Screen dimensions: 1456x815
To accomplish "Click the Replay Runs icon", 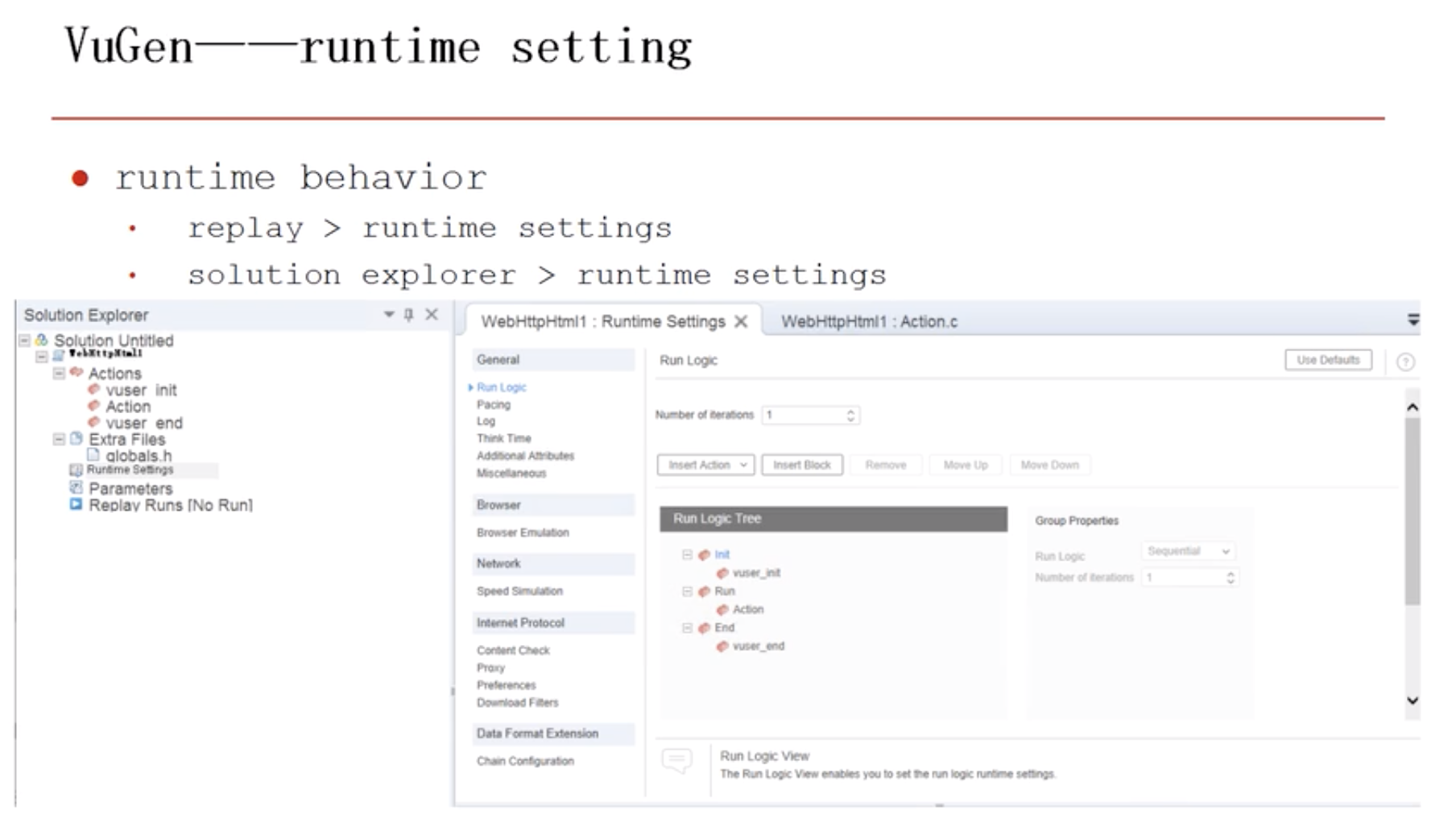I will [x=76, y=504].
